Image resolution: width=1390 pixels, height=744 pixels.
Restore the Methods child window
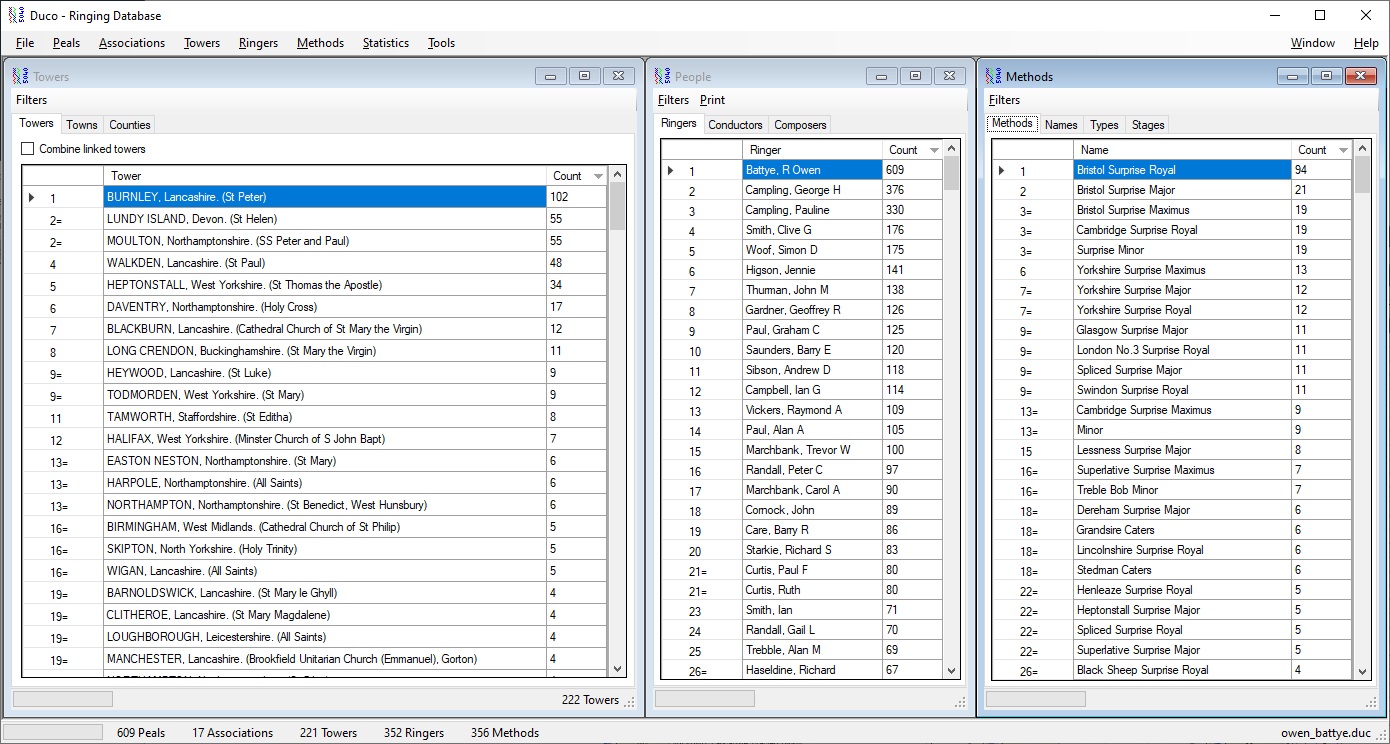[1326, 76]
